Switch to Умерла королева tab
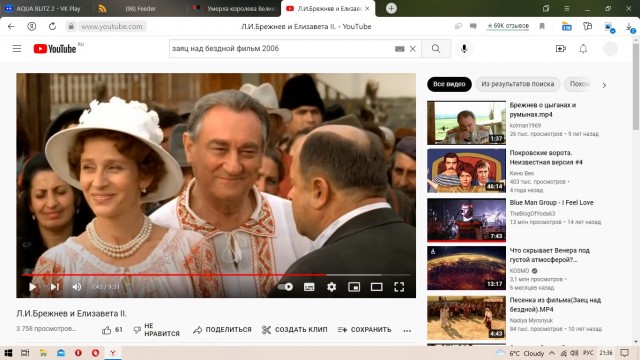640x360 pixels. [236, 9]
